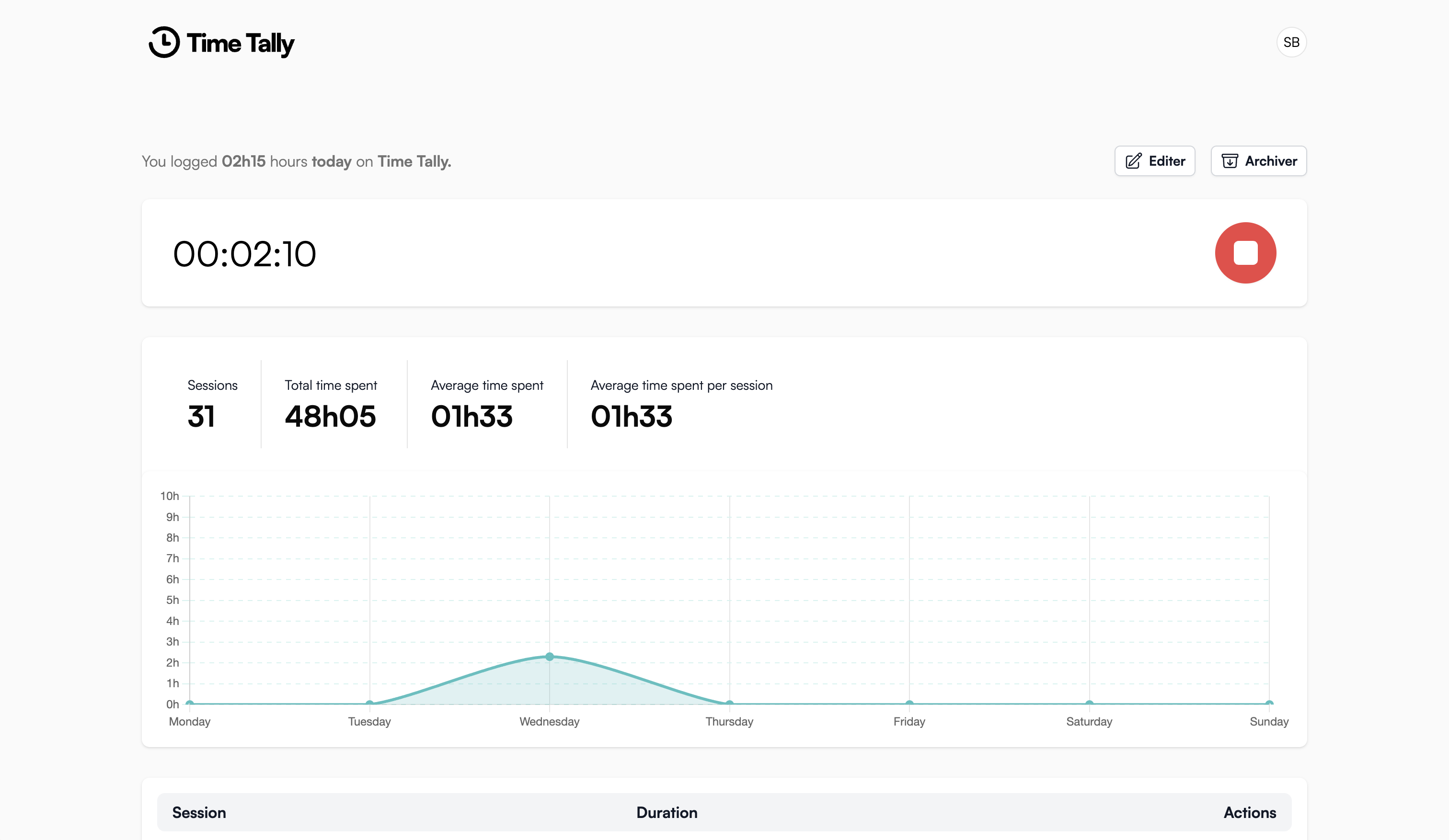Click the running timer display 00:02:10

(x=244, y=254)
